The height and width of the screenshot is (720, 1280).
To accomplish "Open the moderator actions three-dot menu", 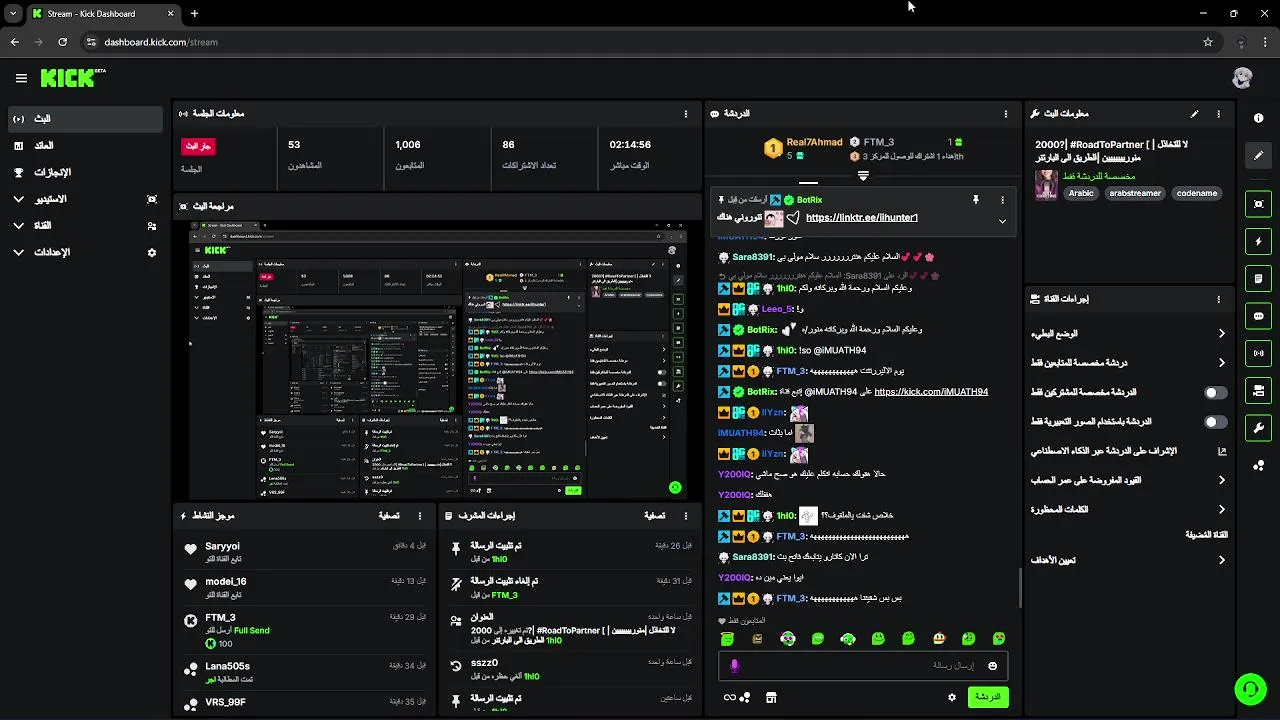I will click(x=686, y=516).
